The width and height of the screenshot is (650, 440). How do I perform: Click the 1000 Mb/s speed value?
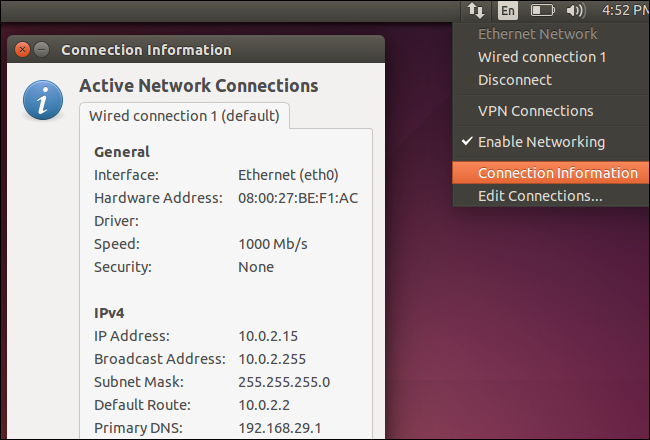[273, 244]
